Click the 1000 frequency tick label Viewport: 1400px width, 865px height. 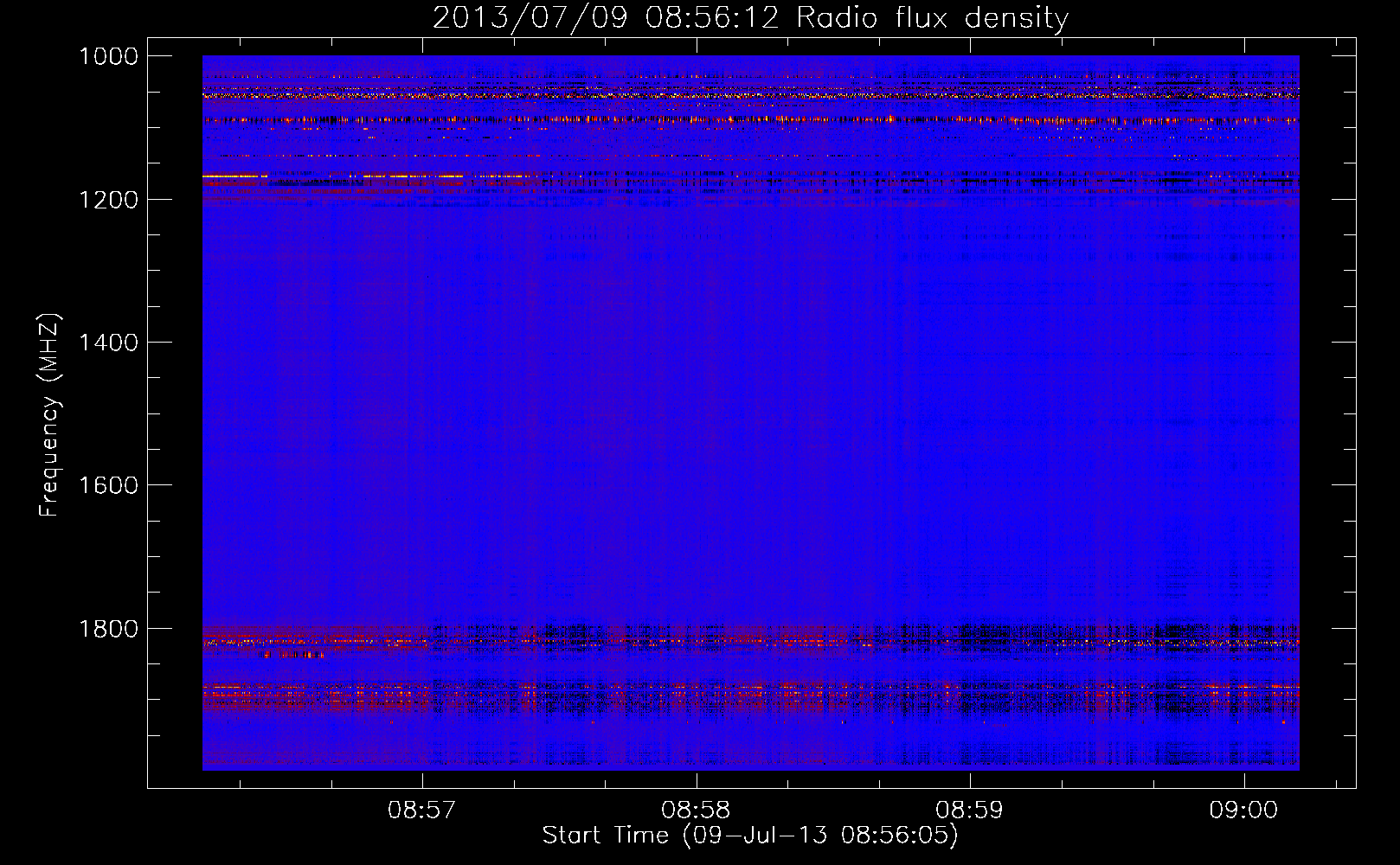click(108, 56)
